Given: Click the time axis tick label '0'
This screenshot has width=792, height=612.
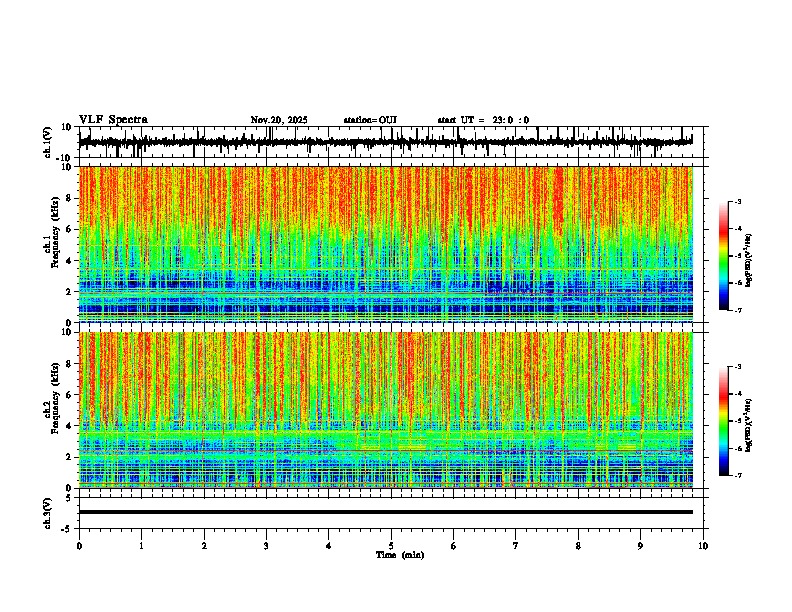Looking at the screenshot, I should pyautogui.click(x=79, y=546).
